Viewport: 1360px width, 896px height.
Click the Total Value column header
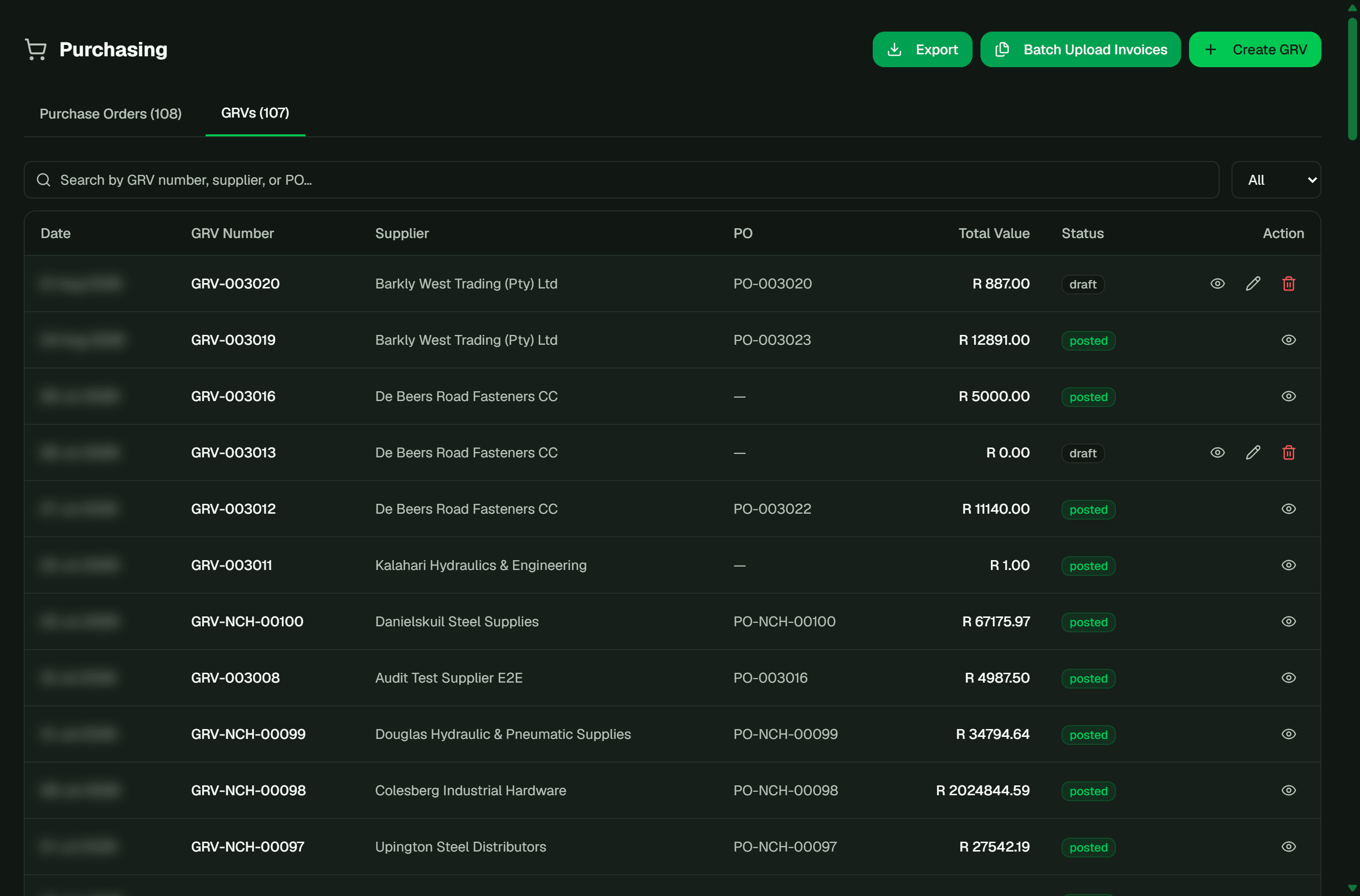(x=993, y=233)
